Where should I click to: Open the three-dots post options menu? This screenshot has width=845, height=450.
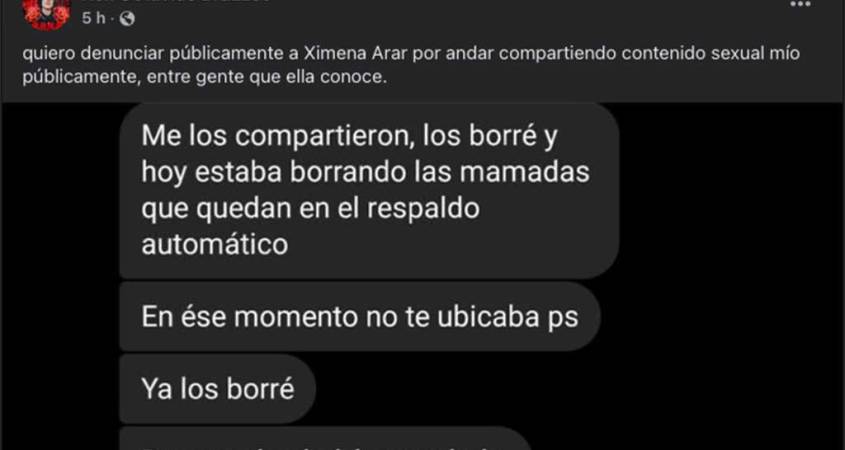click(800, 4)
